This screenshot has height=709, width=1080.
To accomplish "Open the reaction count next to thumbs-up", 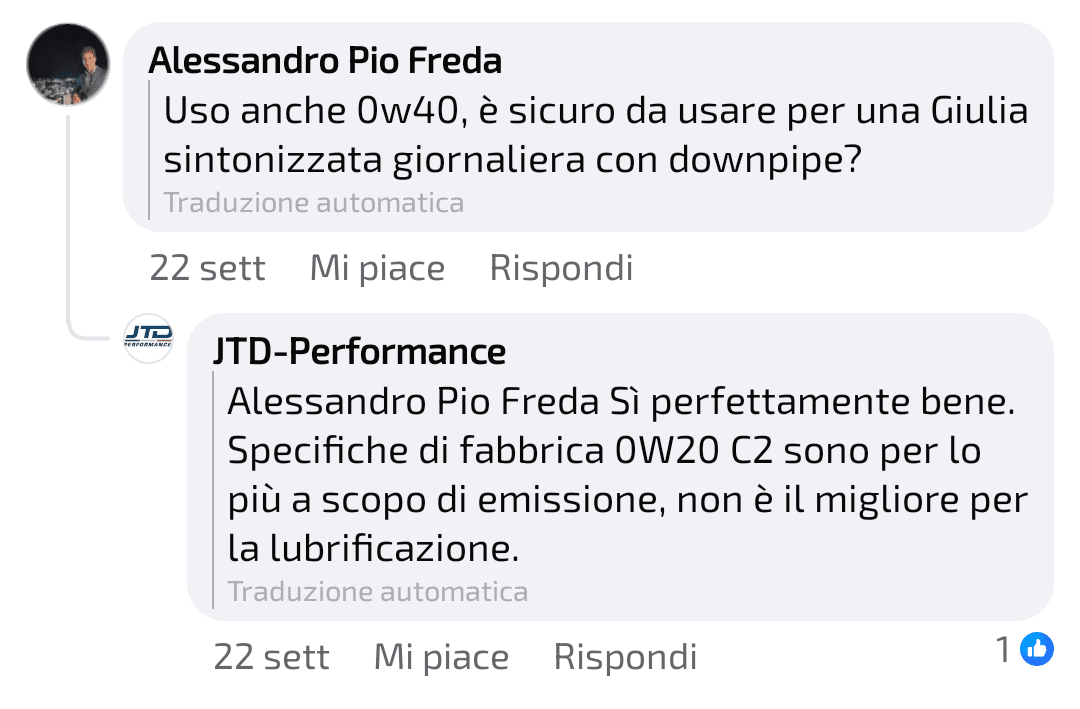I will pyautogui.click(x=1004, y=649).
